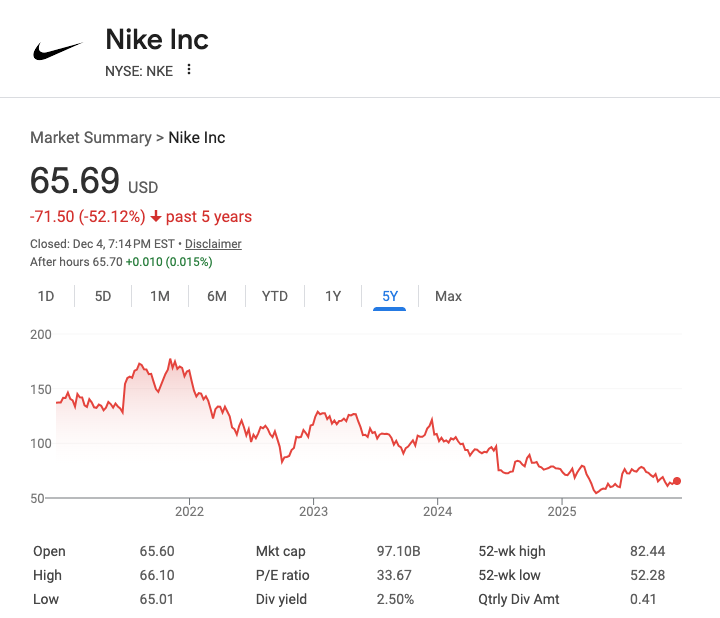This screenshot has width=720, height=618.
Task: Open the three-dot options menu
Action: coord(188,70)
